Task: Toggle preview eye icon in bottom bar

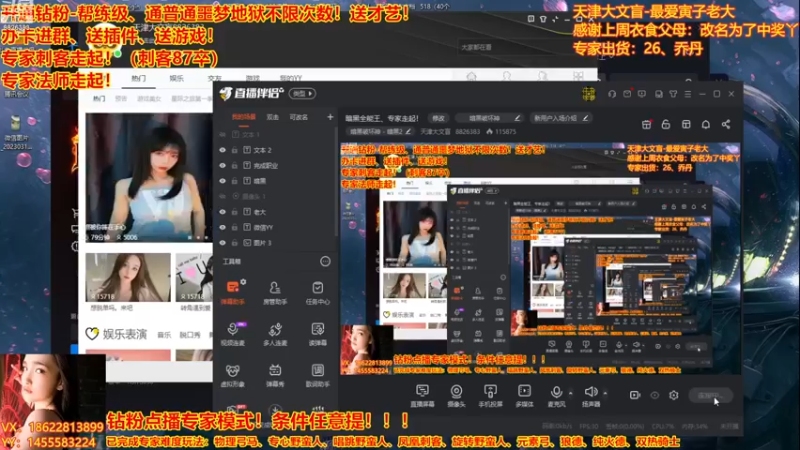Action: coord(655,395)
